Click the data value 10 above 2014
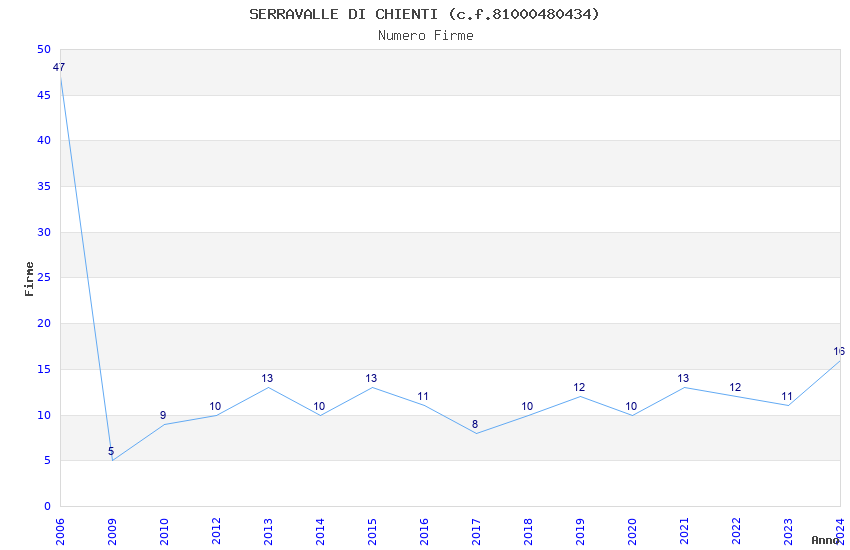850x550 pixels. pyautogui.click(x=319, y=406)
